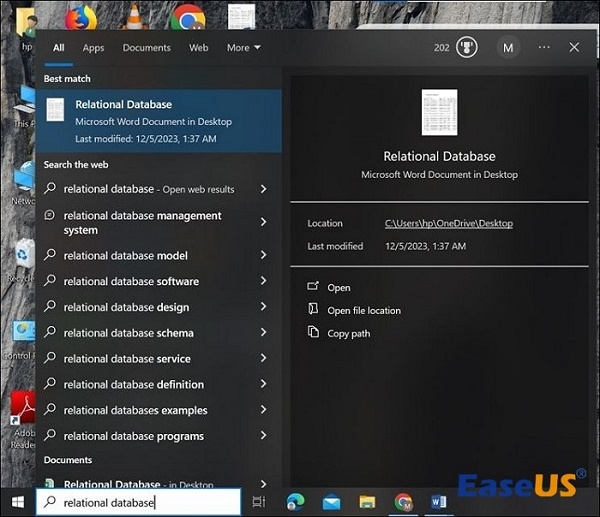Screen dimensions: 600x517
Task: Select the Web search tab
Action: coord(199,47)
